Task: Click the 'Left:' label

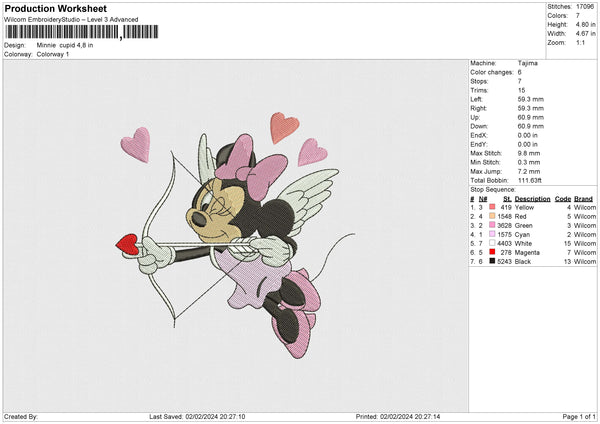Action: click(476, 99)
